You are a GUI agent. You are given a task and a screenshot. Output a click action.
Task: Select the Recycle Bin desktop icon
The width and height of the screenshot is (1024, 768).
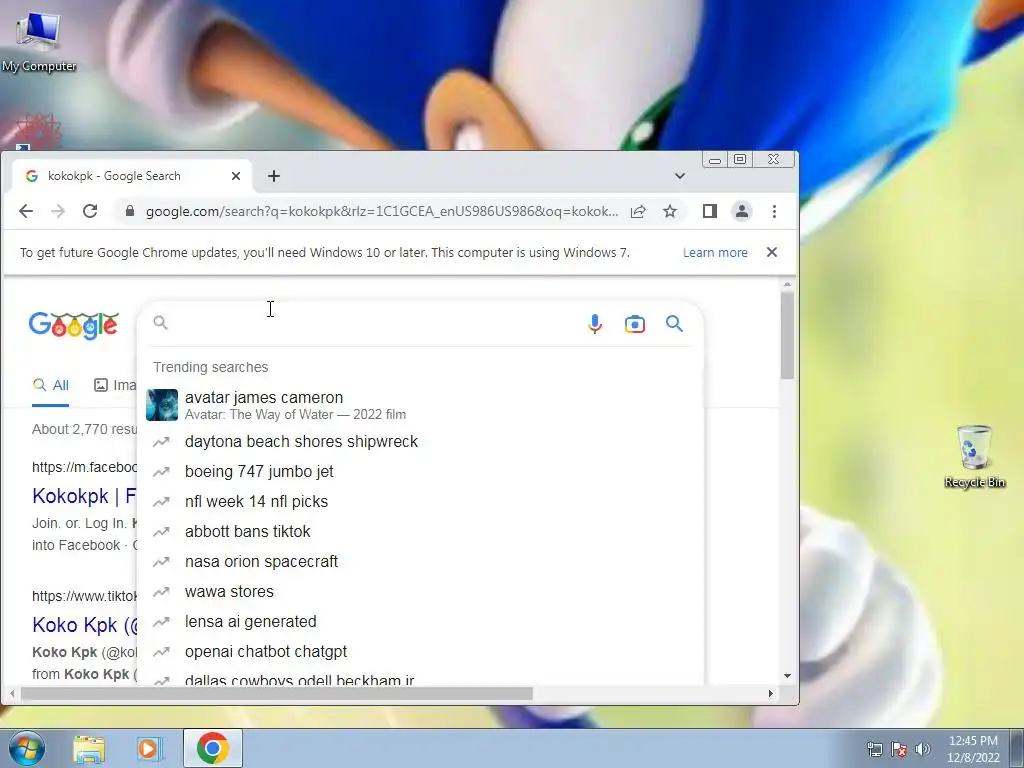coord(974,456)
